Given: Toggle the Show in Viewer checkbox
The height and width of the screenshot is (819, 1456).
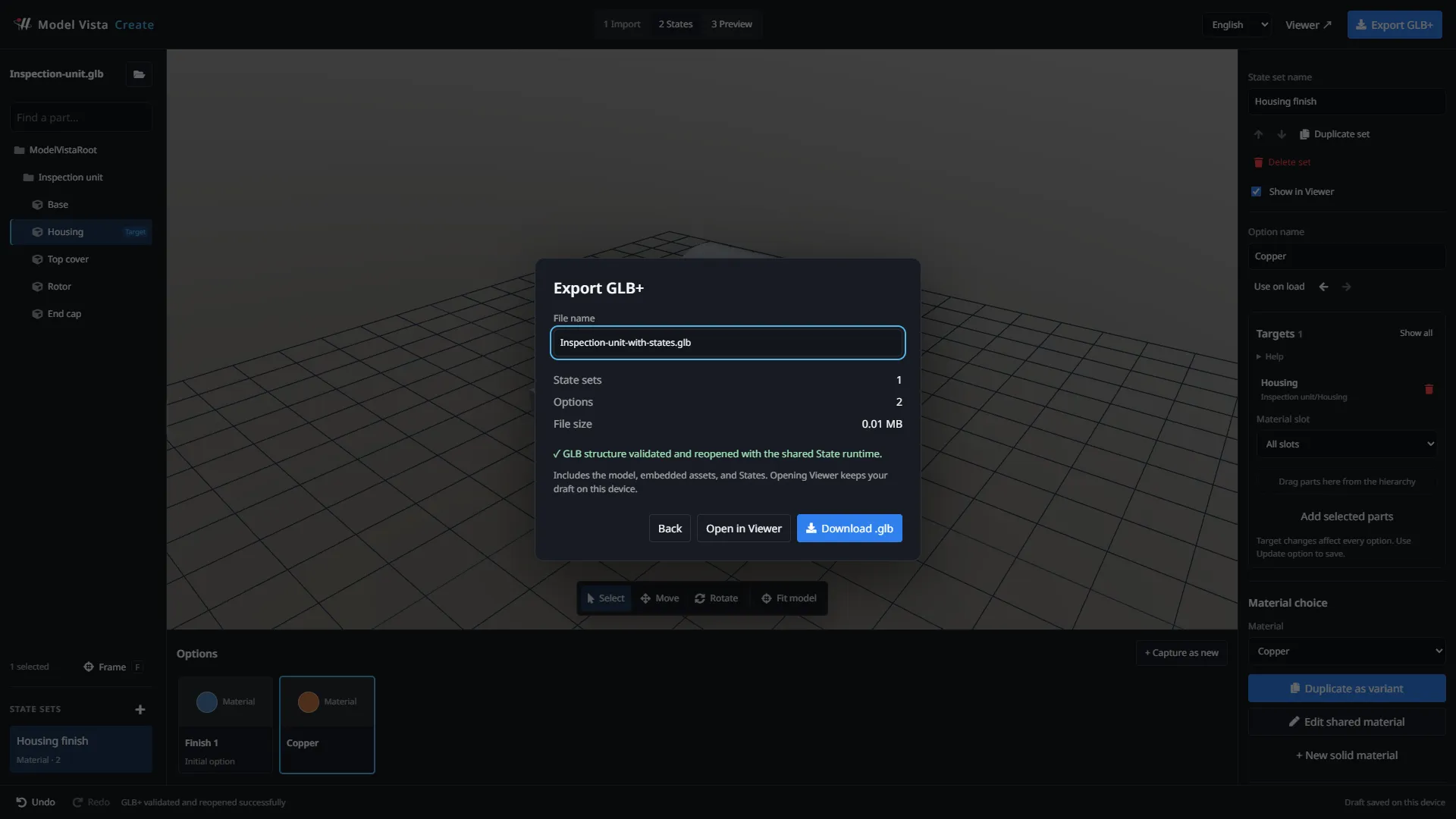Looking at the screenshot, I should (x=1256, y=192).
